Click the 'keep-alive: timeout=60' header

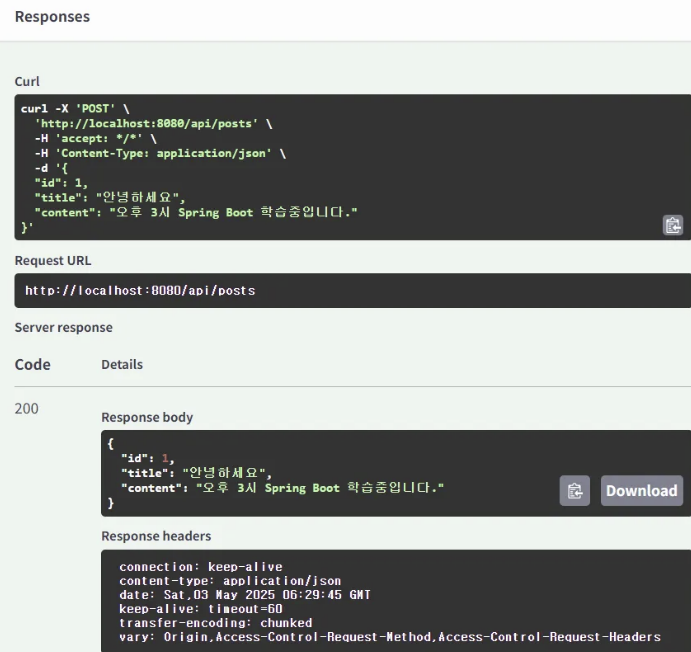(x=201, y=609)
